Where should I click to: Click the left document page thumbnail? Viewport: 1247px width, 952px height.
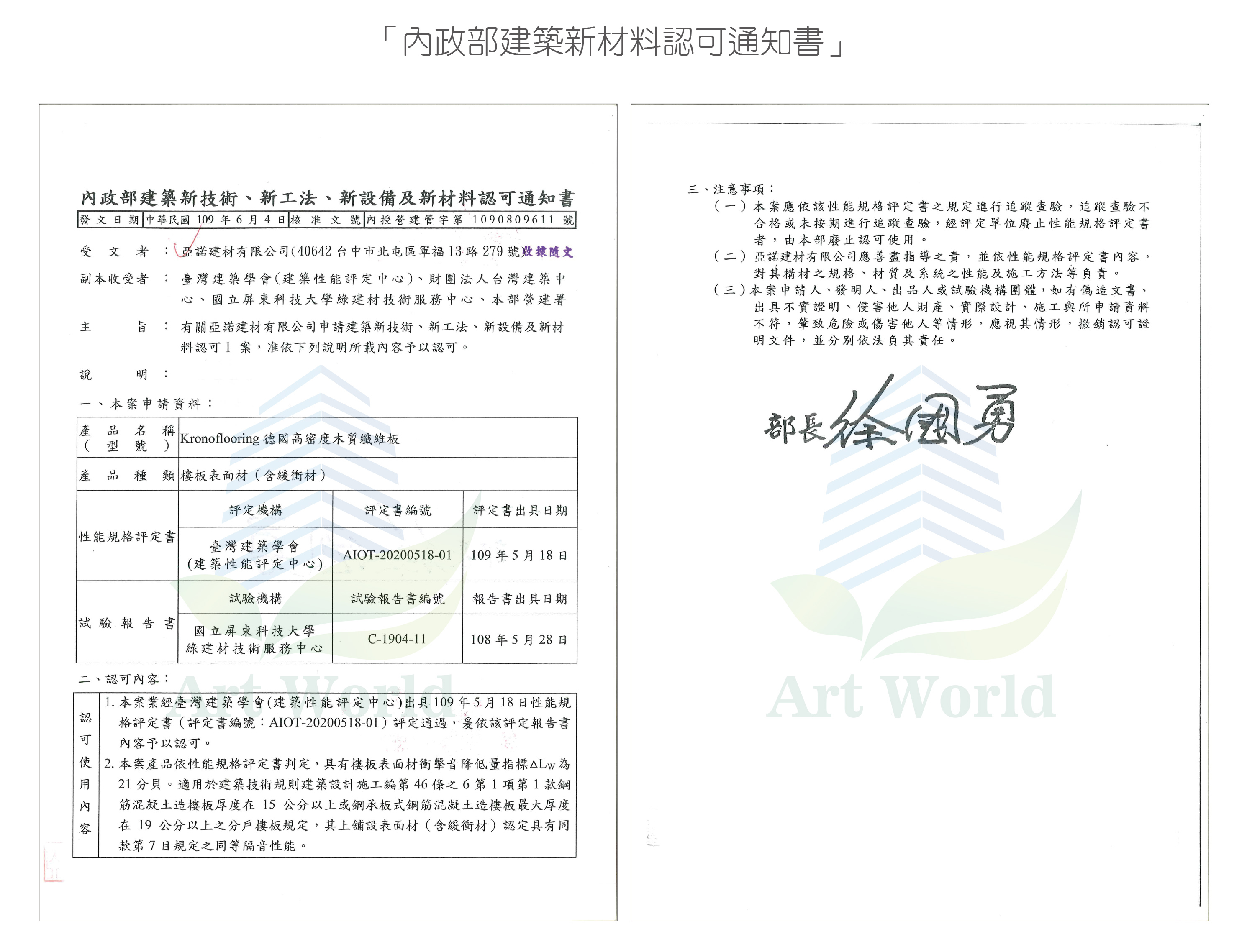tap(328, 512)
